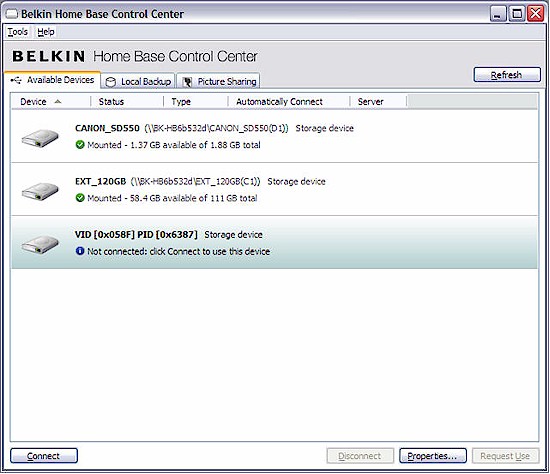Click the path \\BK-HB6b532d\EXT_120GB(C1)
The height and width of the screenshot is (474, 550).
click(196, 182)
